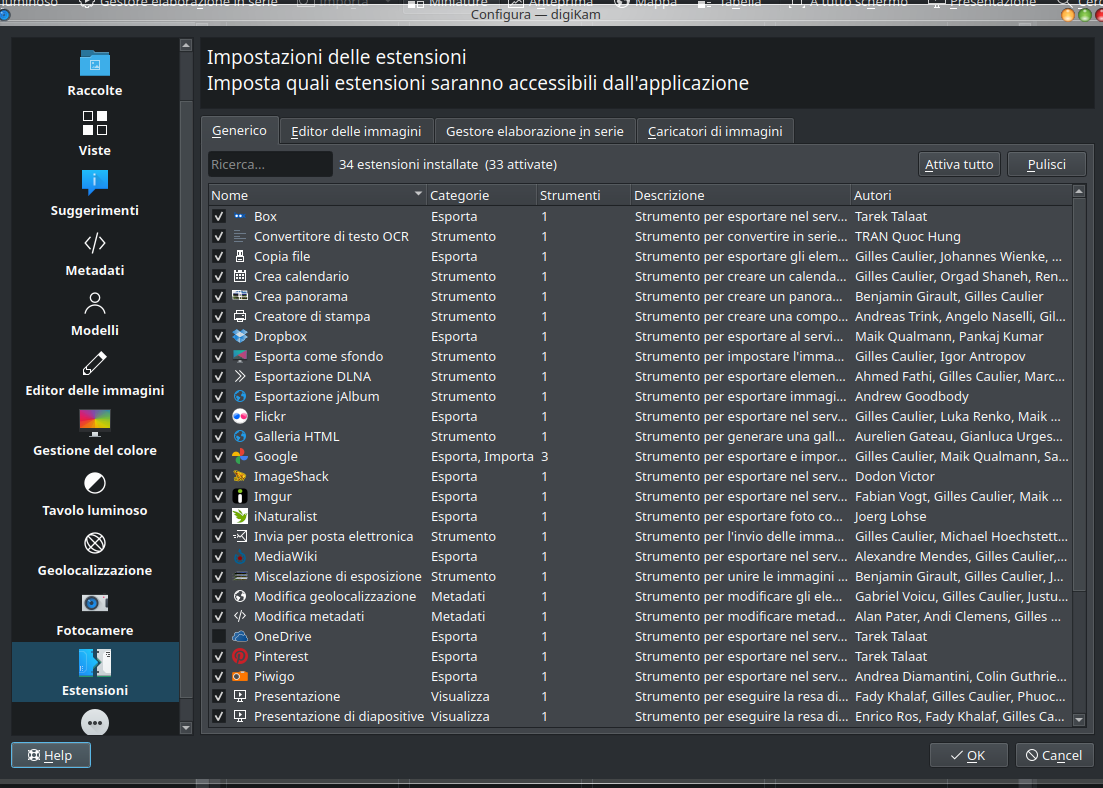Click the Attiva tutto button
This screenshot has height=788, width=1103.
pos(959,165)
